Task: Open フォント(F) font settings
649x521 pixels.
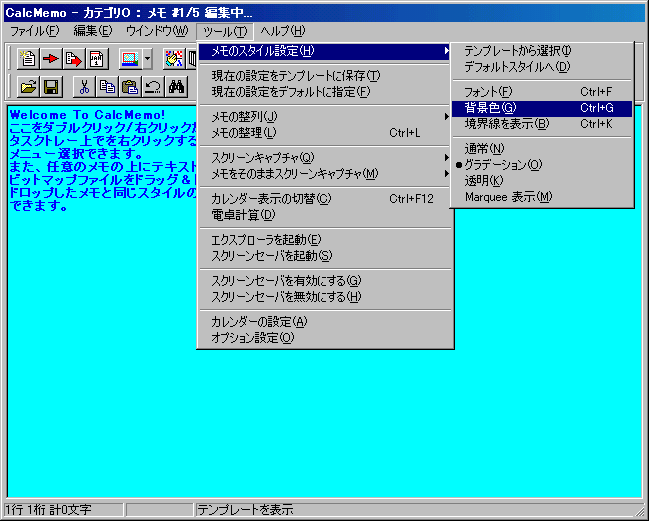Action: (x=542, y=91)
